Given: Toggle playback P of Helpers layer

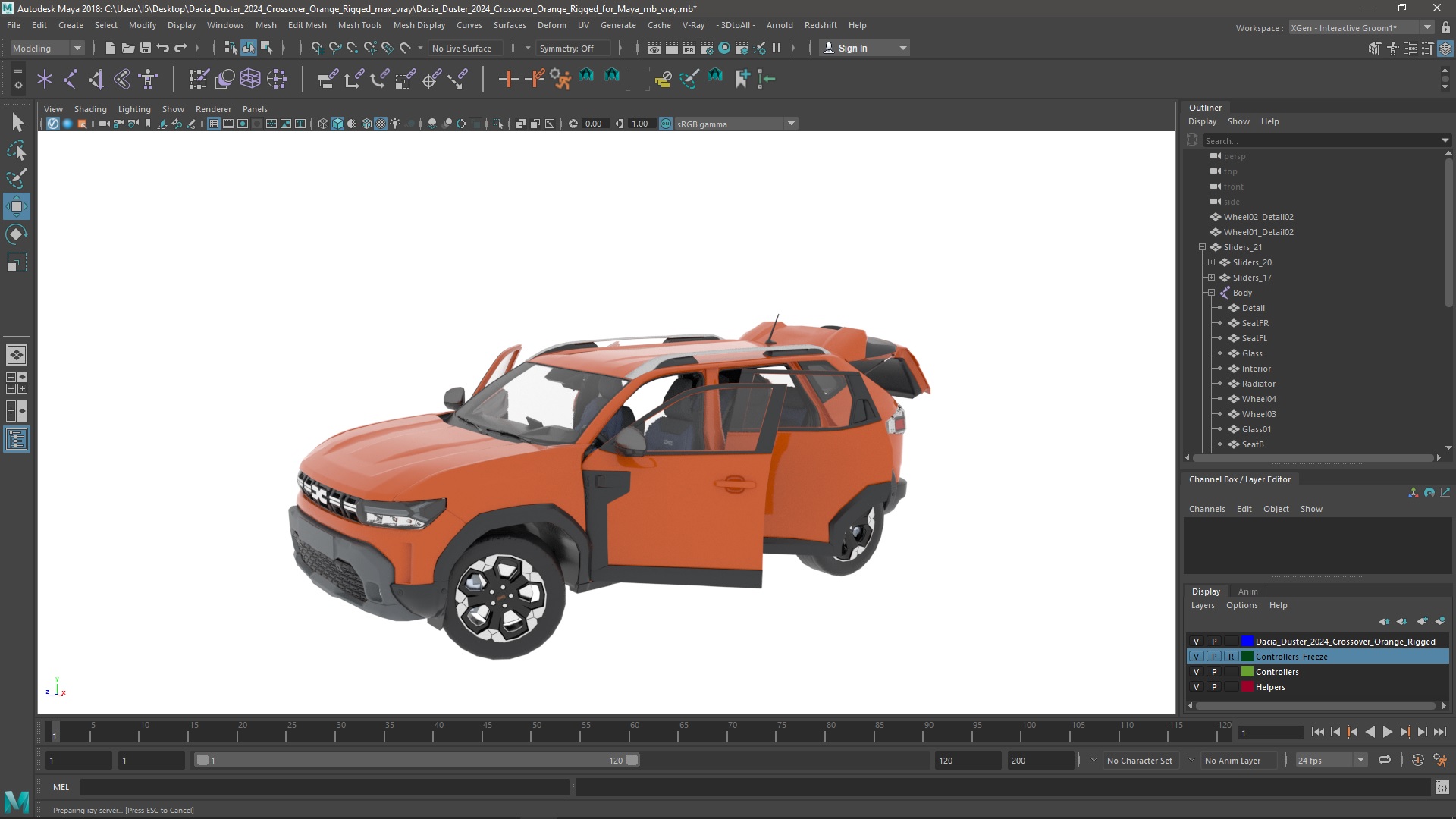Looking at the screenshot, I should pos(1214,687).
